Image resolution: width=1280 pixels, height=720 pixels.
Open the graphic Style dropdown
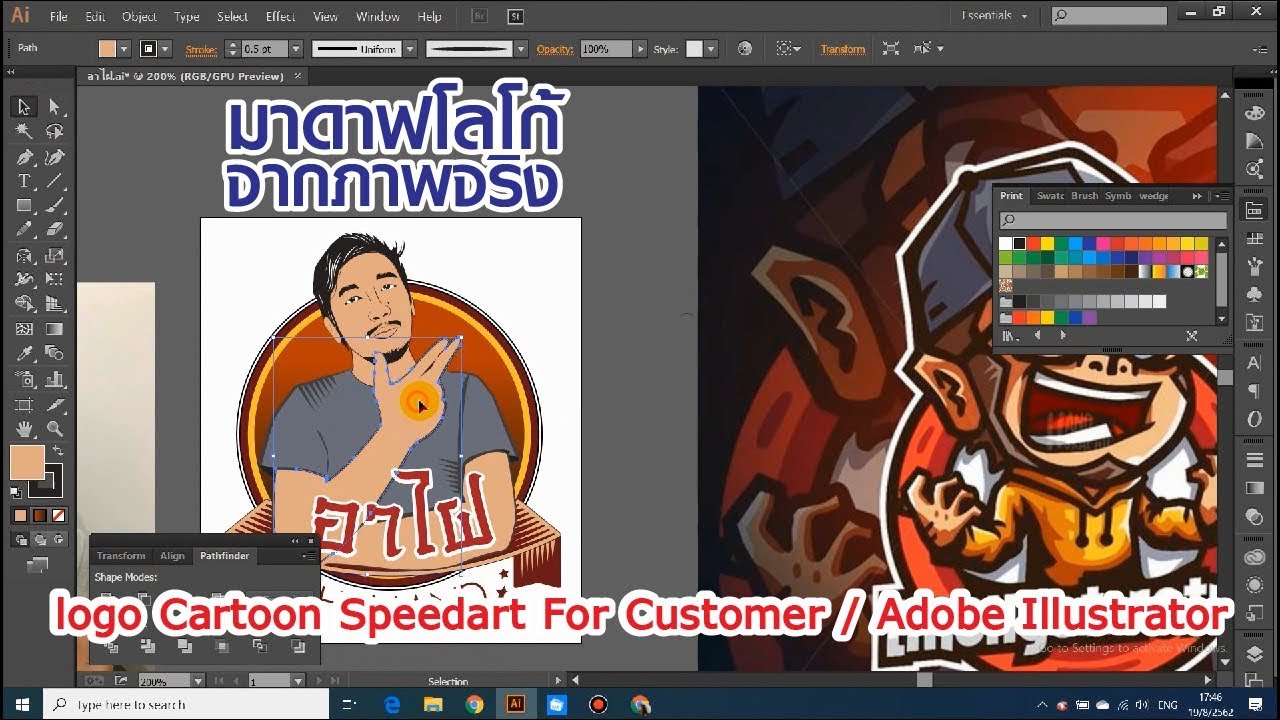pos(709,49)
